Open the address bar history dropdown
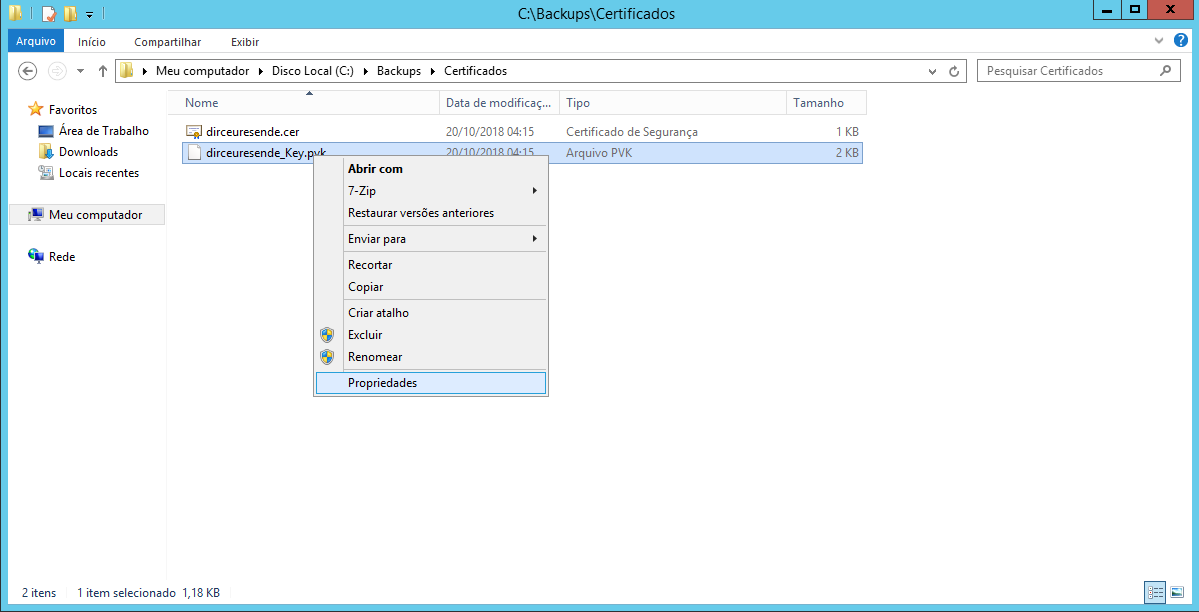 pyautogui.click(x=932, y=71)
